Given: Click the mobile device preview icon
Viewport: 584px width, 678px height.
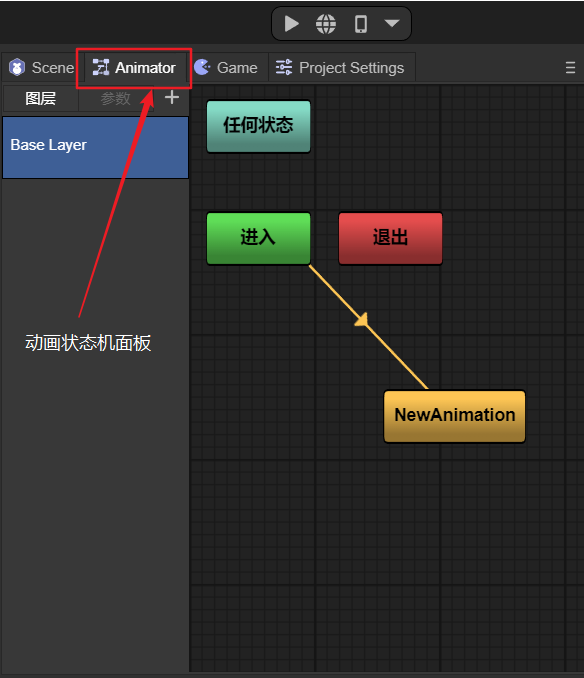Looking at the screenshot, I should (361, 24).
